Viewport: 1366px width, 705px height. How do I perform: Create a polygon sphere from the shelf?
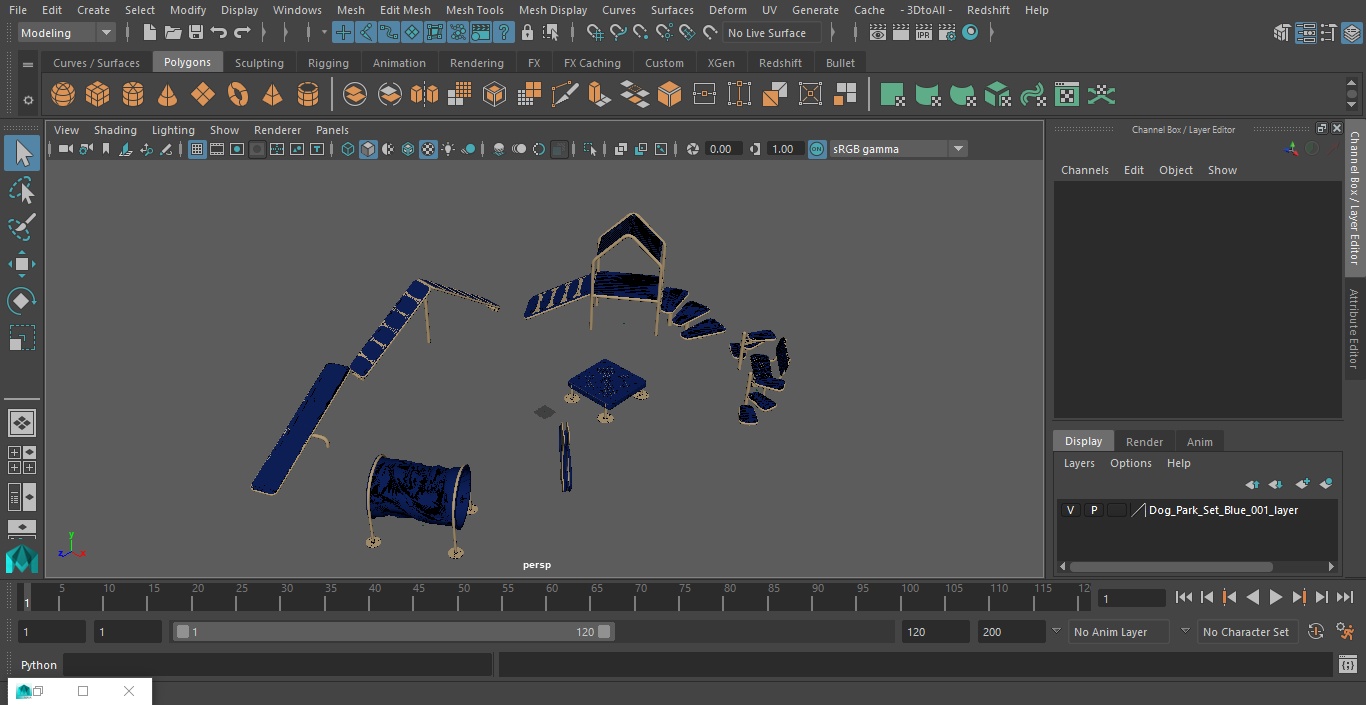[63, 95]
